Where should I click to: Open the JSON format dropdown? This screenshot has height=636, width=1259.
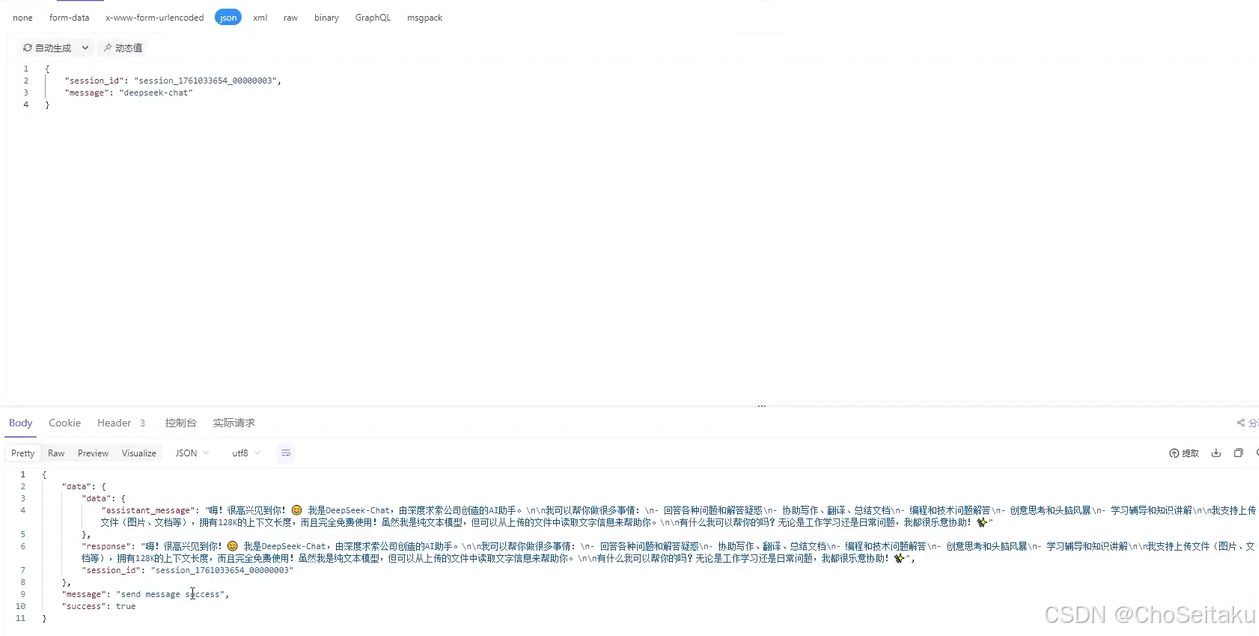pyautogui.click(x=193, y=453)
